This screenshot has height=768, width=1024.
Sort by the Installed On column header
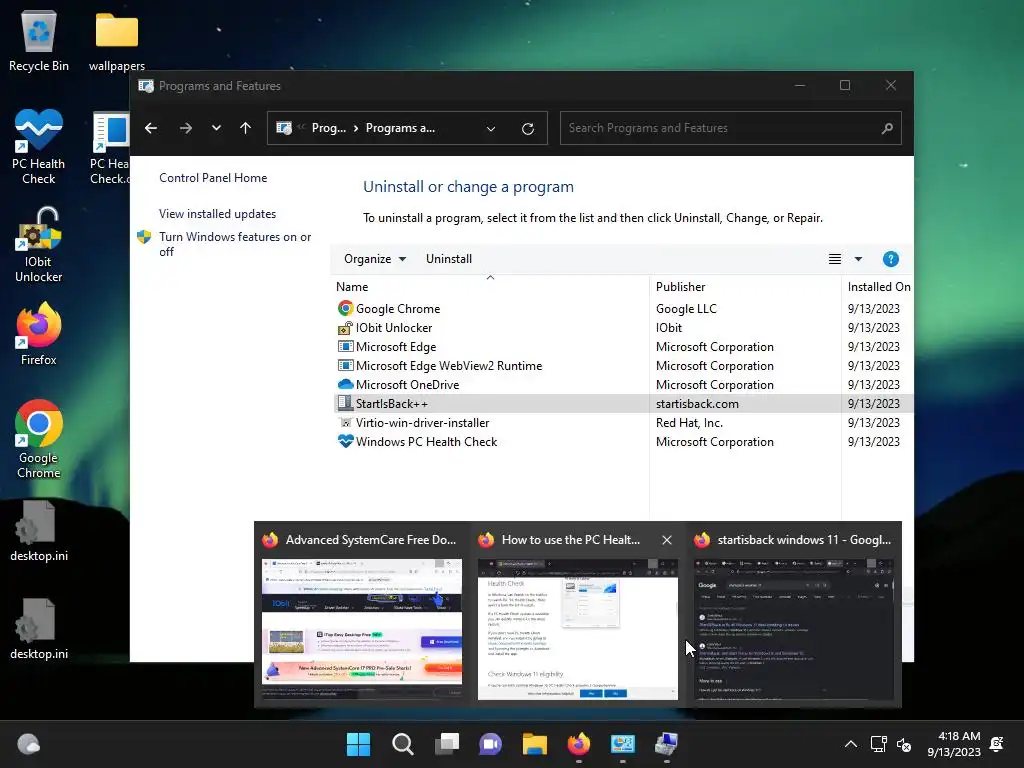point(878,287)
